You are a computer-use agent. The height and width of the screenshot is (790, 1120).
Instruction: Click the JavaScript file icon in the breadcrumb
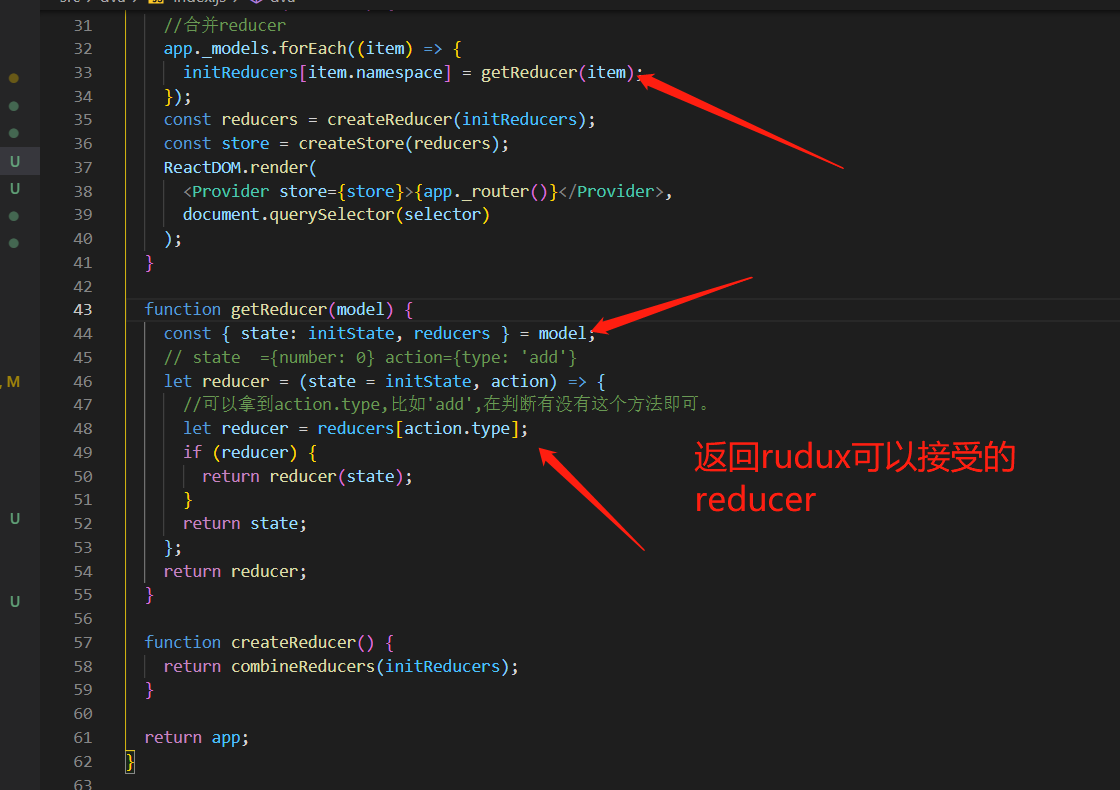pyautogui.click(x=155, y=3)
